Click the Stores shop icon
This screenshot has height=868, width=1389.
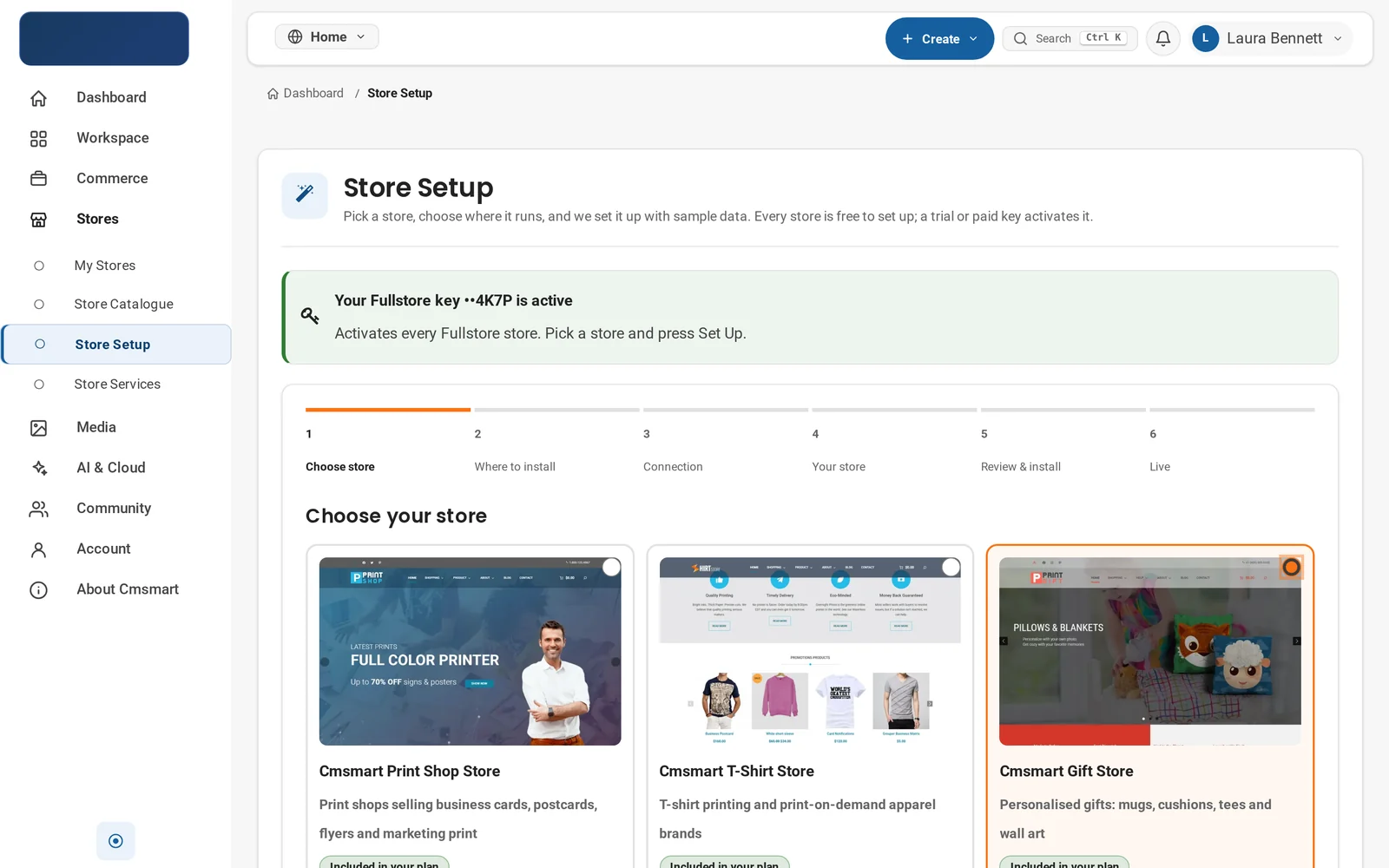pos(38,220)
